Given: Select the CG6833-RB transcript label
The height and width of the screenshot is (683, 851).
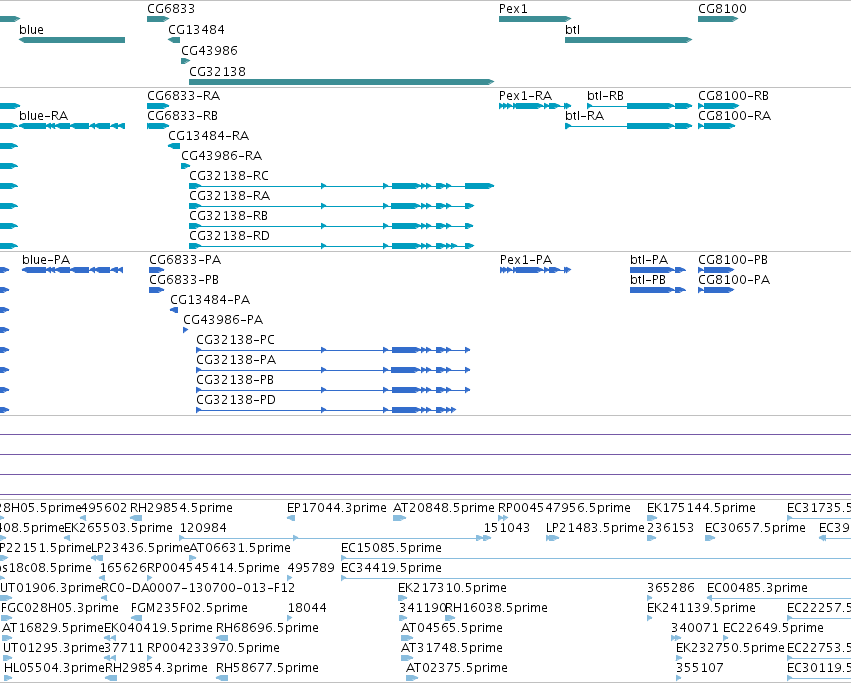Looking at the screenshot, I should (x=182, y=116).
